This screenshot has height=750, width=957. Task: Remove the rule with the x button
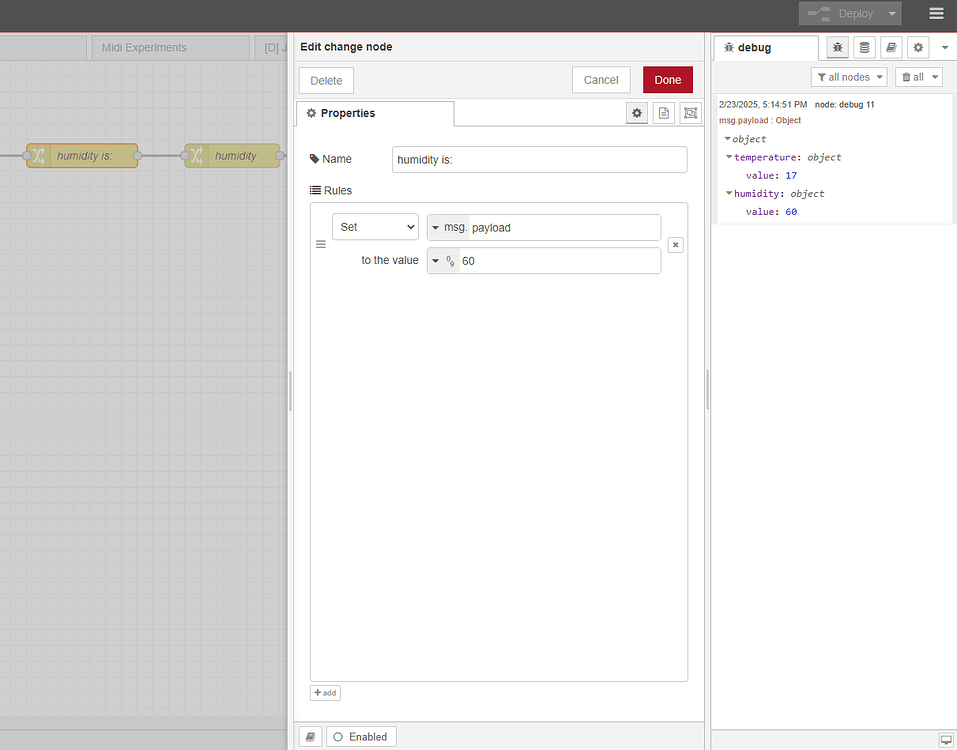pyautogui.click(x=675, y=245)
